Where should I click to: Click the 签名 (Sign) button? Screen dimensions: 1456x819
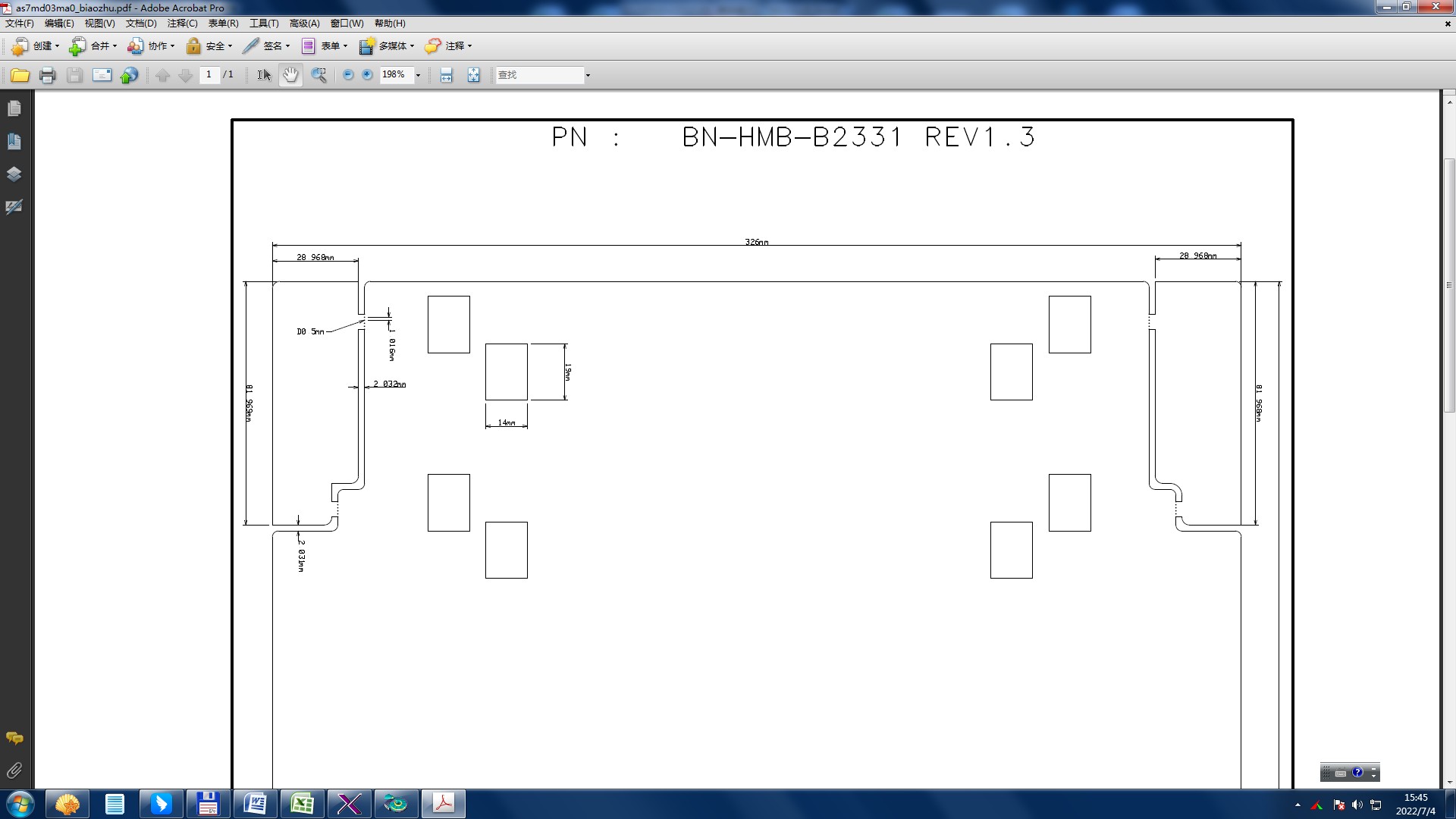[x=266, y=46]
